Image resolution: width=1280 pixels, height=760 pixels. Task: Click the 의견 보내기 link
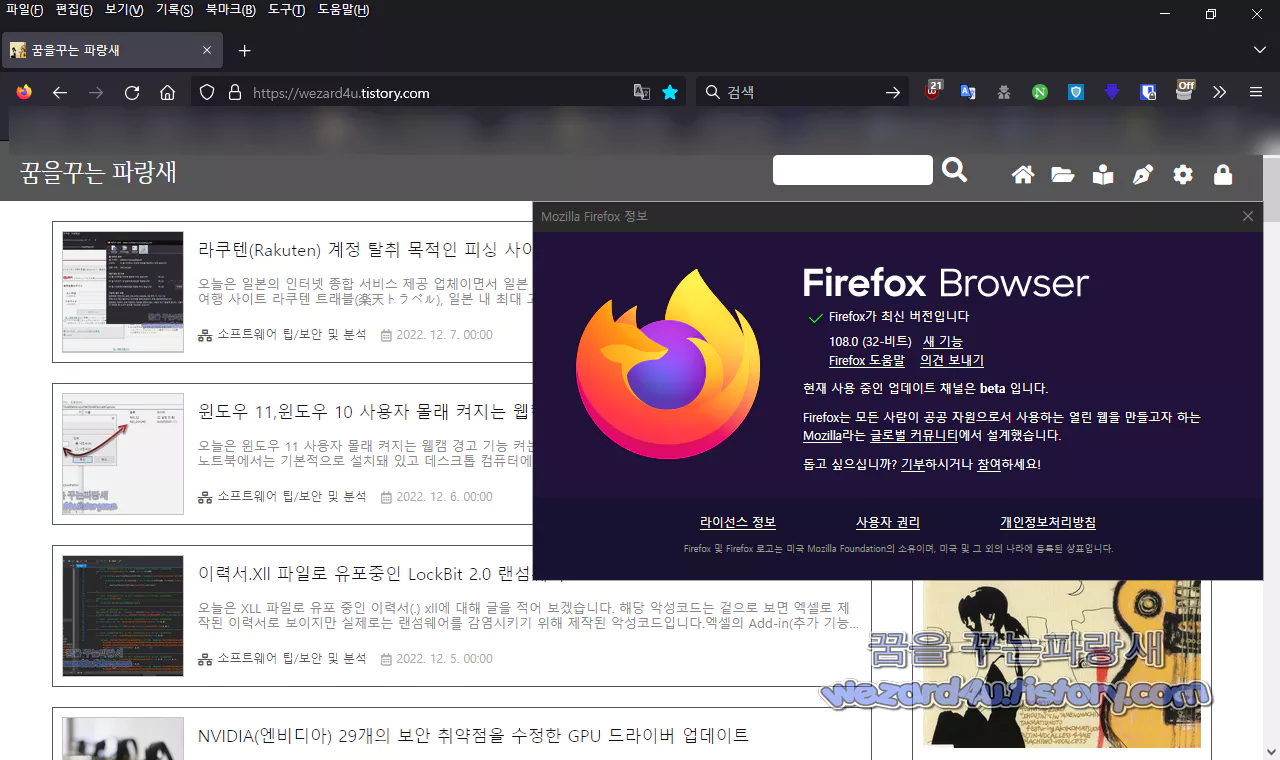point(952,361)
